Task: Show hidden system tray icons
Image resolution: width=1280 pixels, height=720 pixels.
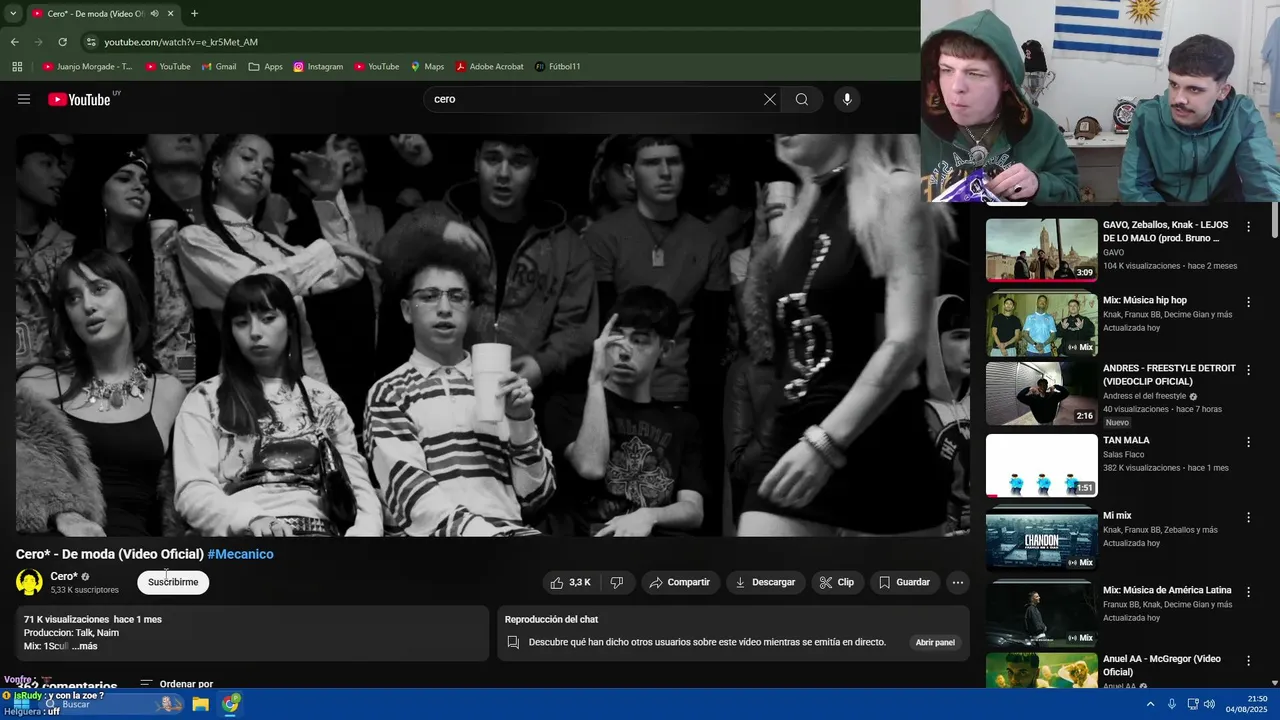Action: tap(1150, 704)
